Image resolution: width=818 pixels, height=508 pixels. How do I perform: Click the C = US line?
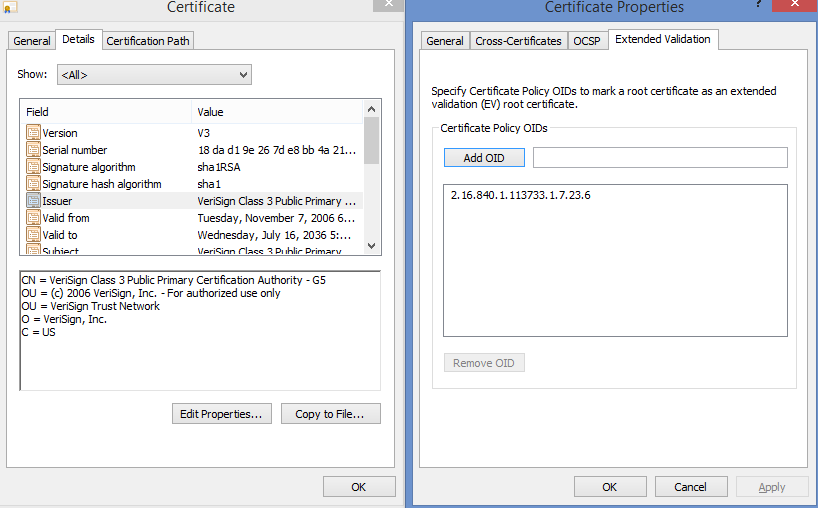pyautogui.click(x=38, y=332)
